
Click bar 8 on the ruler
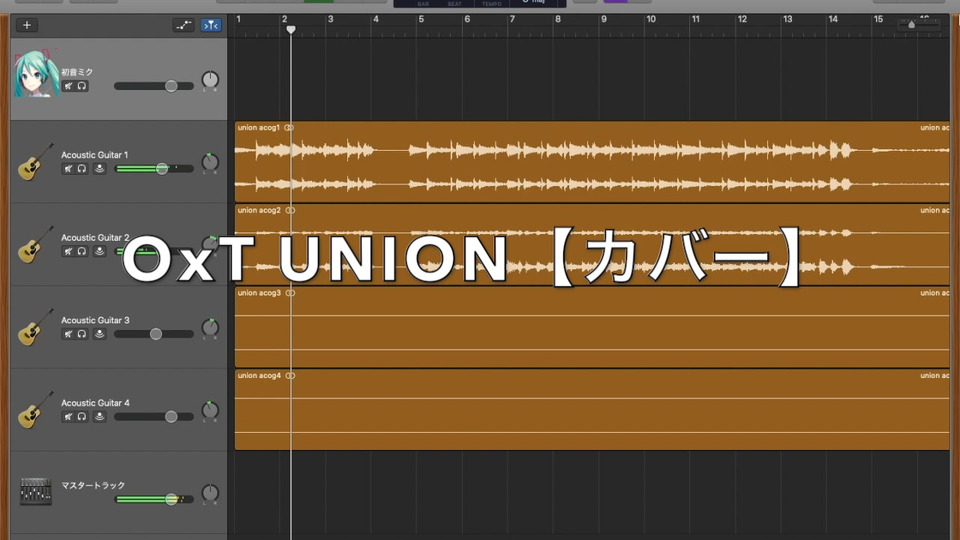point(558,19)
